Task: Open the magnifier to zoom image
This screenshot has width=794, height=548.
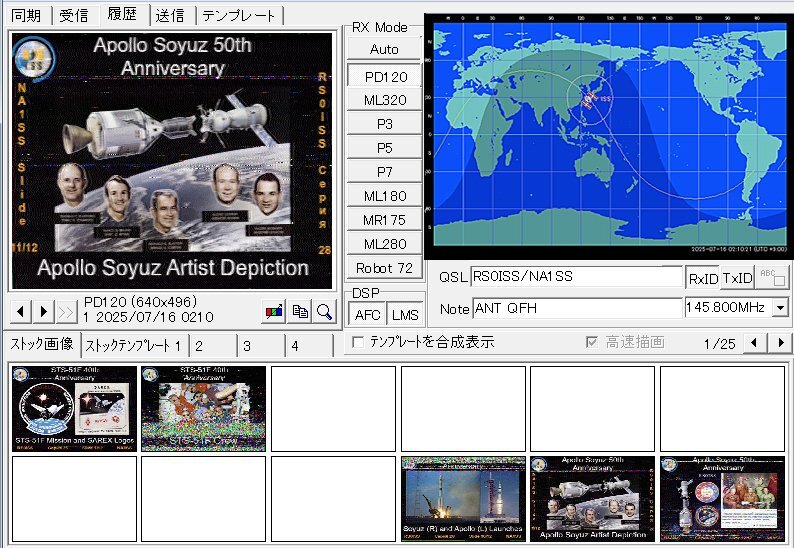Action: [x=325, y=311]
